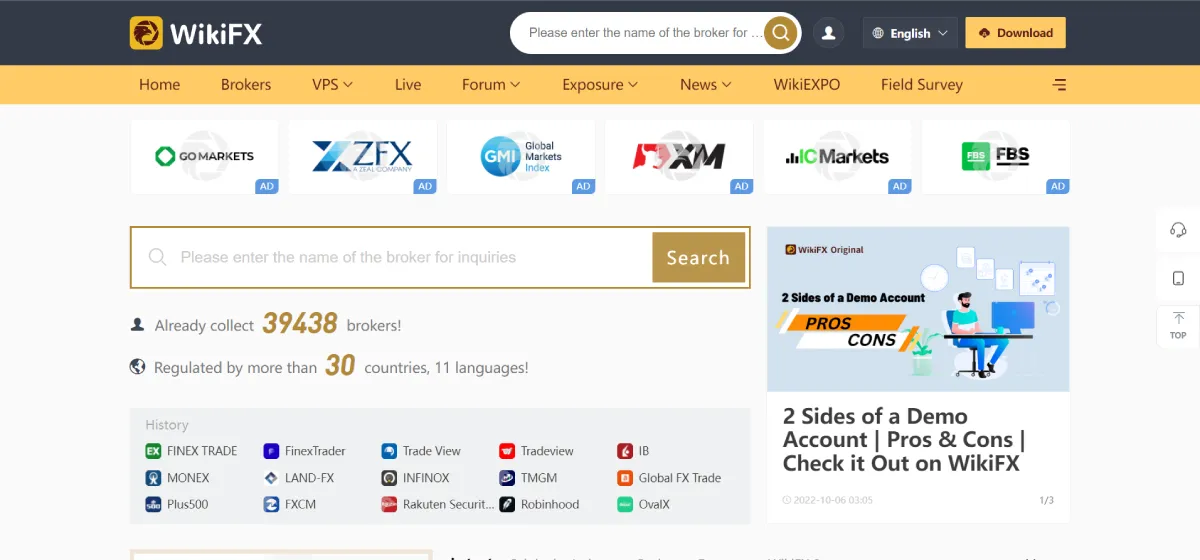This screenshot has height=560, width=1200.
Task: Open the Demo Account Pros Cons thumbnail
Action: [918, 309]
